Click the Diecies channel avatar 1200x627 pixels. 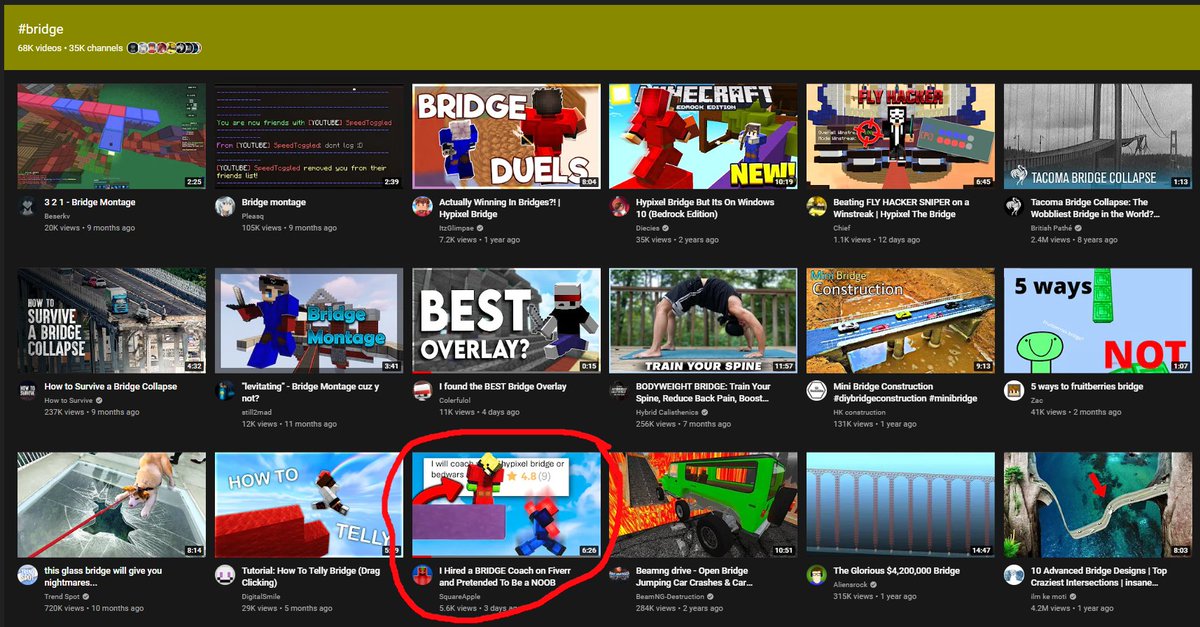pos(618,208)
